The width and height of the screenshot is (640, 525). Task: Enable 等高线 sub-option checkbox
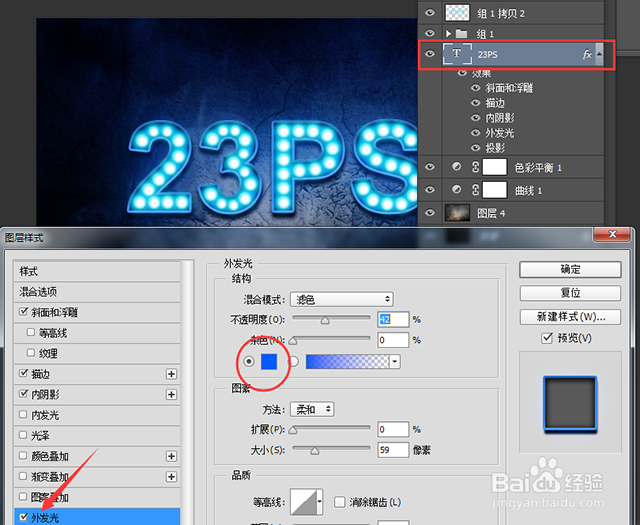click(x=31, y=332)
